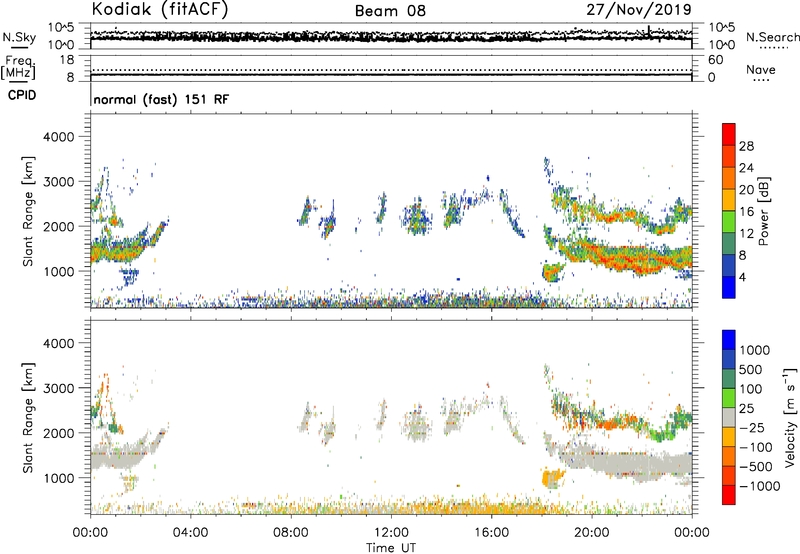Click the "Slant Range [km]" label of power panel
The image size is (800, 554).
tap(28, 211)
